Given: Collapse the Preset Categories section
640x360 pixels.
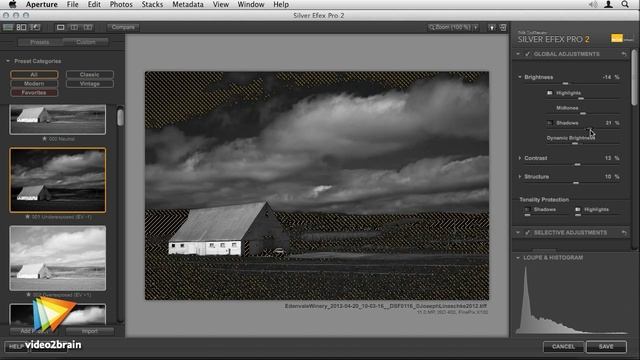Looking at the screenshot, I should click(x=8, y=61).
